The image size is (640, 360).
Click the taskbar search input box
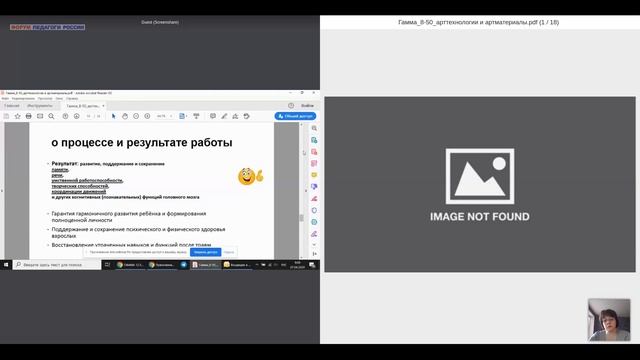pyautogui.click(x=56, y=265)
